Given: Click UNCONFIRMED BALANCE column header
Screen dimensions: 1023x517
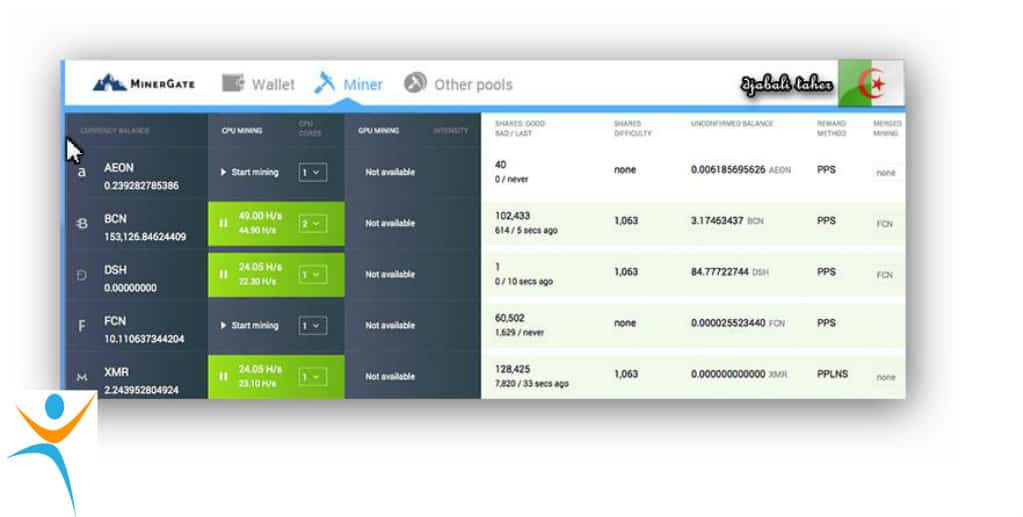Looking at the screenshot, I should (x=732, y=123).
